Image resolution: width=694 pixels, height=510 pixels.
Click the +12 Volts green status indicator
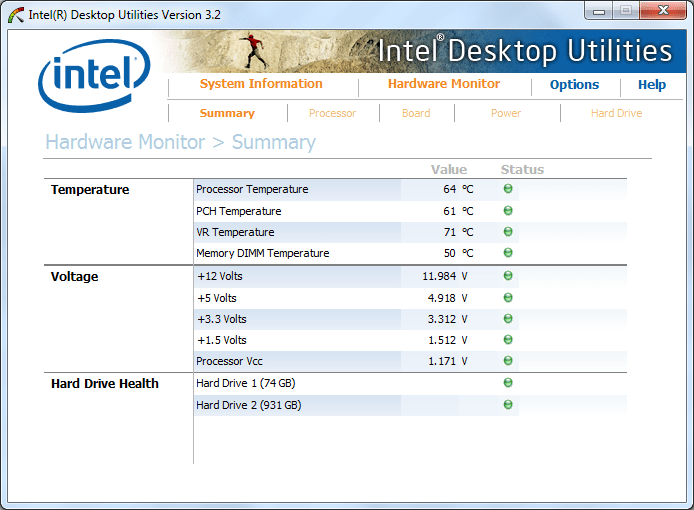click(x=508, y=275)
